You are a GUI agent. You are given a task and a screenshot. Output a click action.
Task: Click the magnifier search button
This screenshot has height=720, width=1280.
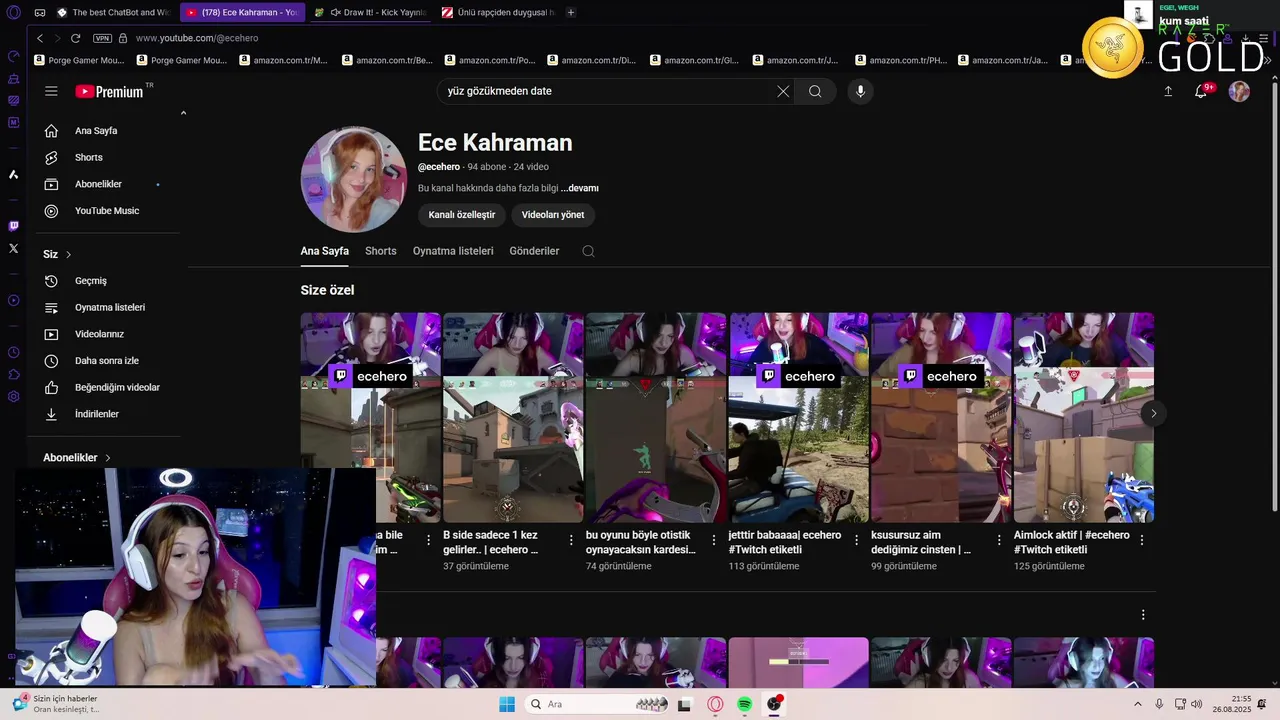click(815, 91)
